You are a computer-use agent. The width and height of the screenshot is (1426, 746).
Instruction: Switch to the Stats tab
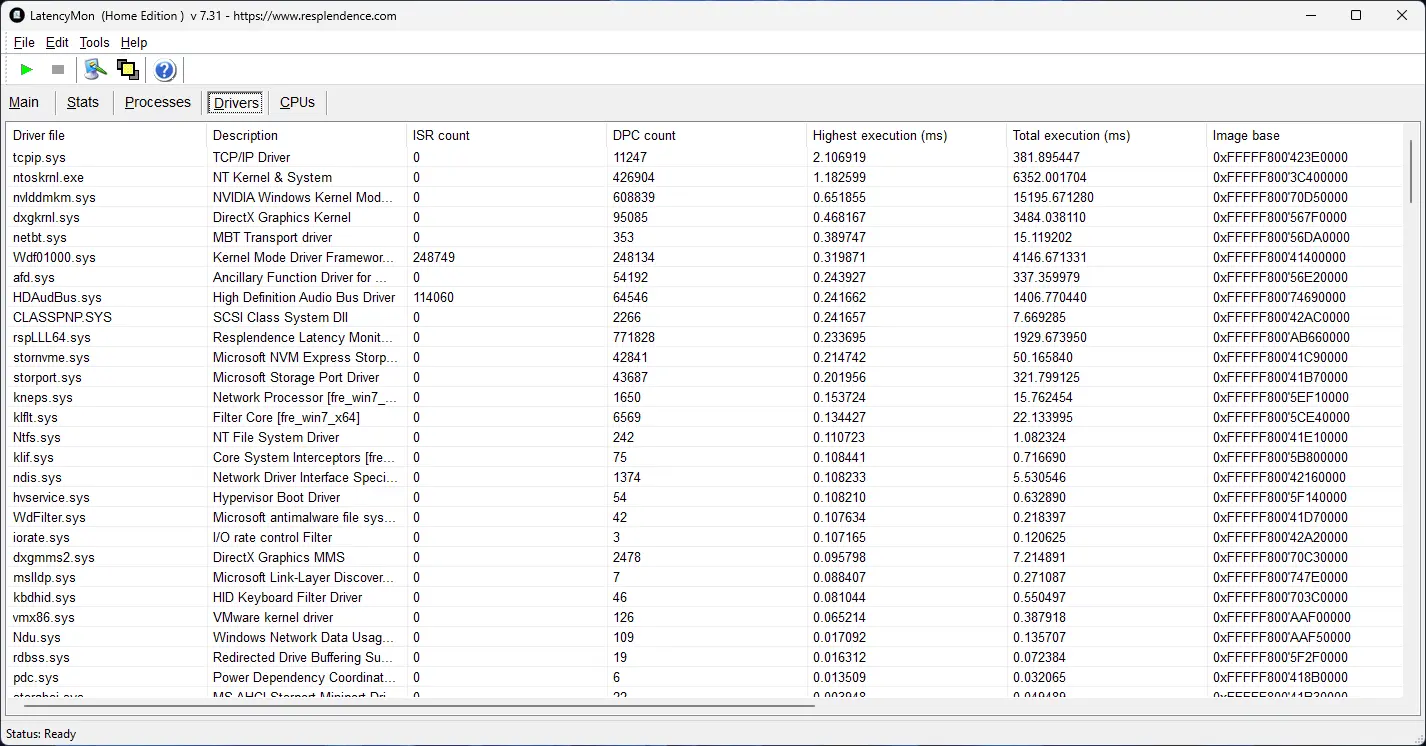[83, 102]
